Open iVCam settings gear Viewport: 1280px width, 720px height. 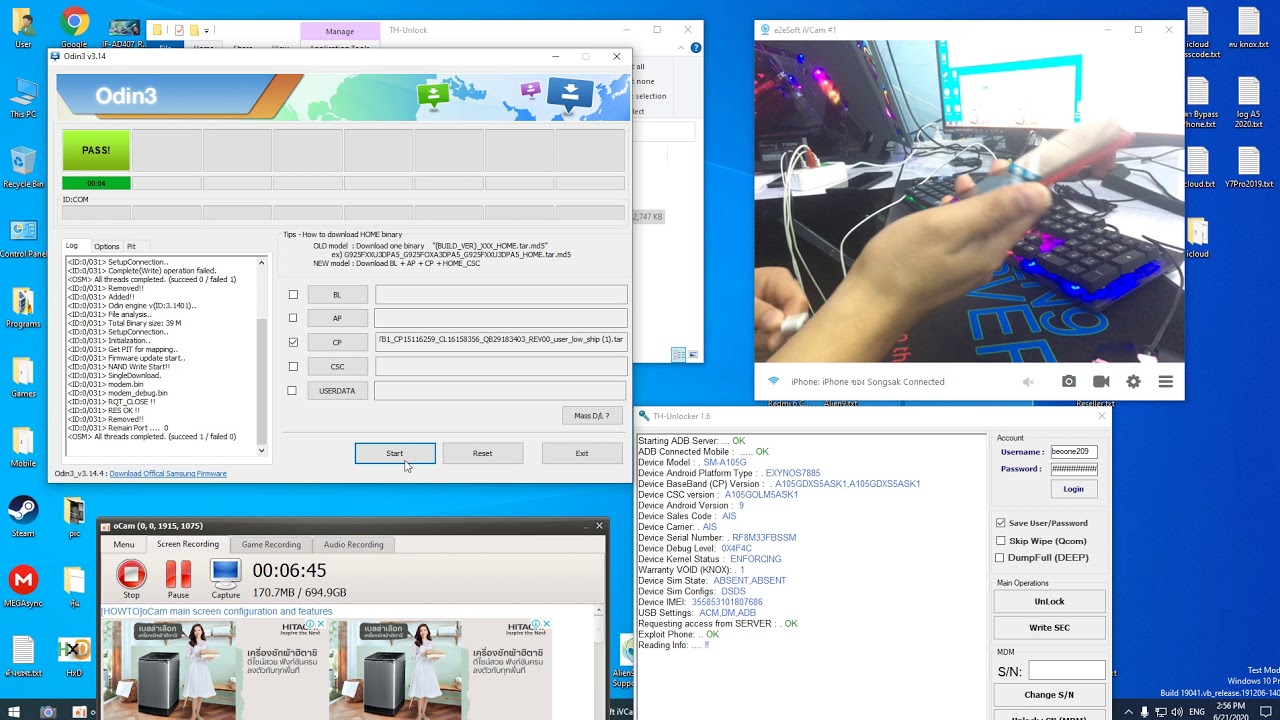[1133, 382]
